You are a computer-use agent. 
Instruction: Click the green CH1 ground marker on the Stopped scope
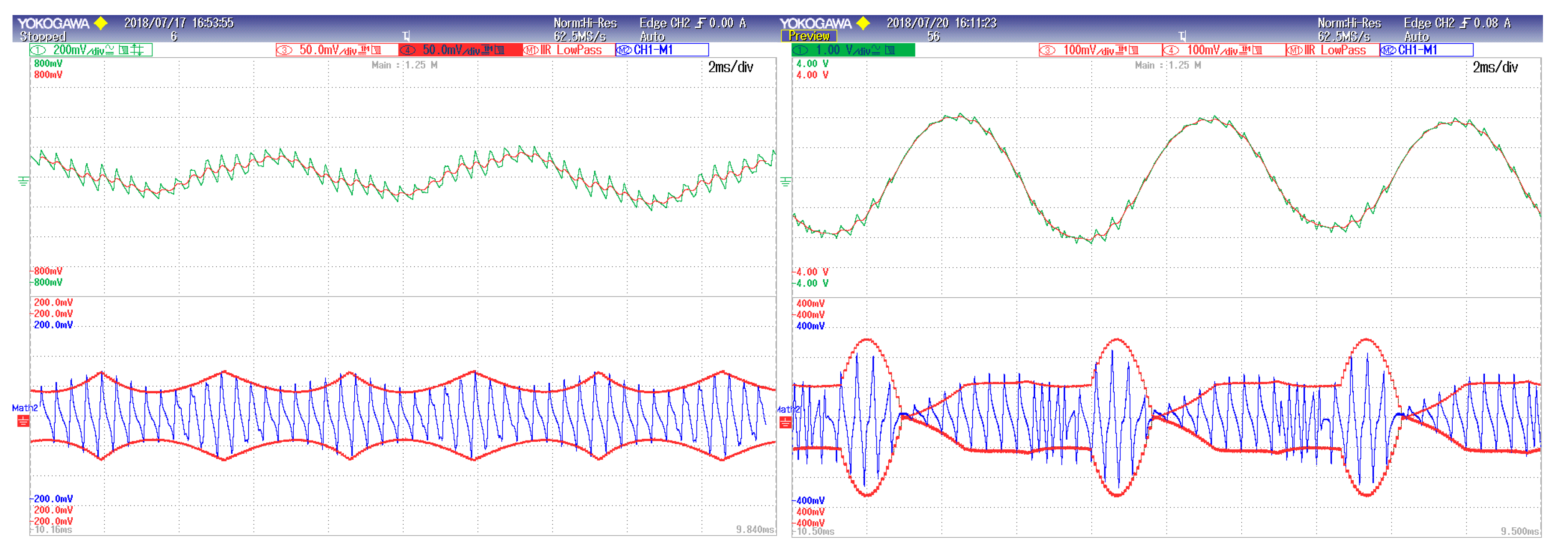coord(23,181)
